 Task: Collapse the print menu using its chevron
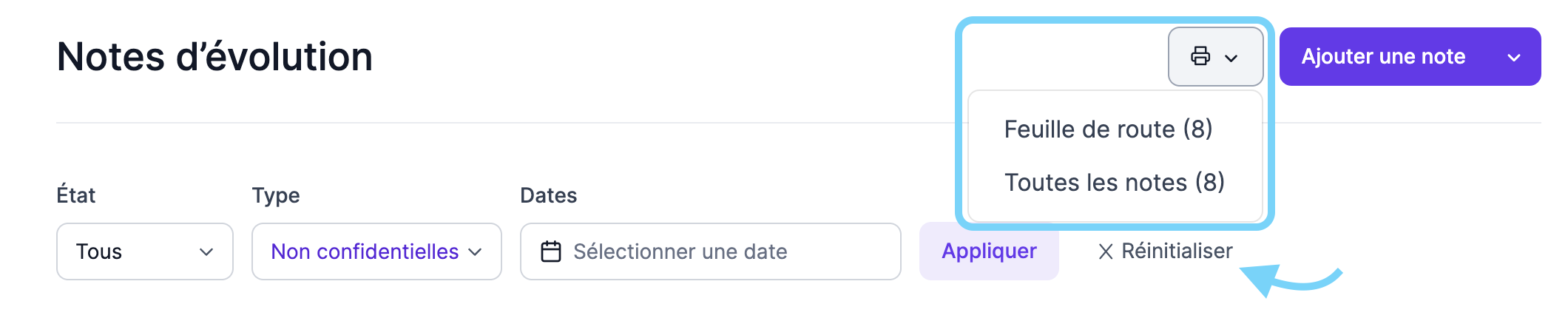point(1231,58)
